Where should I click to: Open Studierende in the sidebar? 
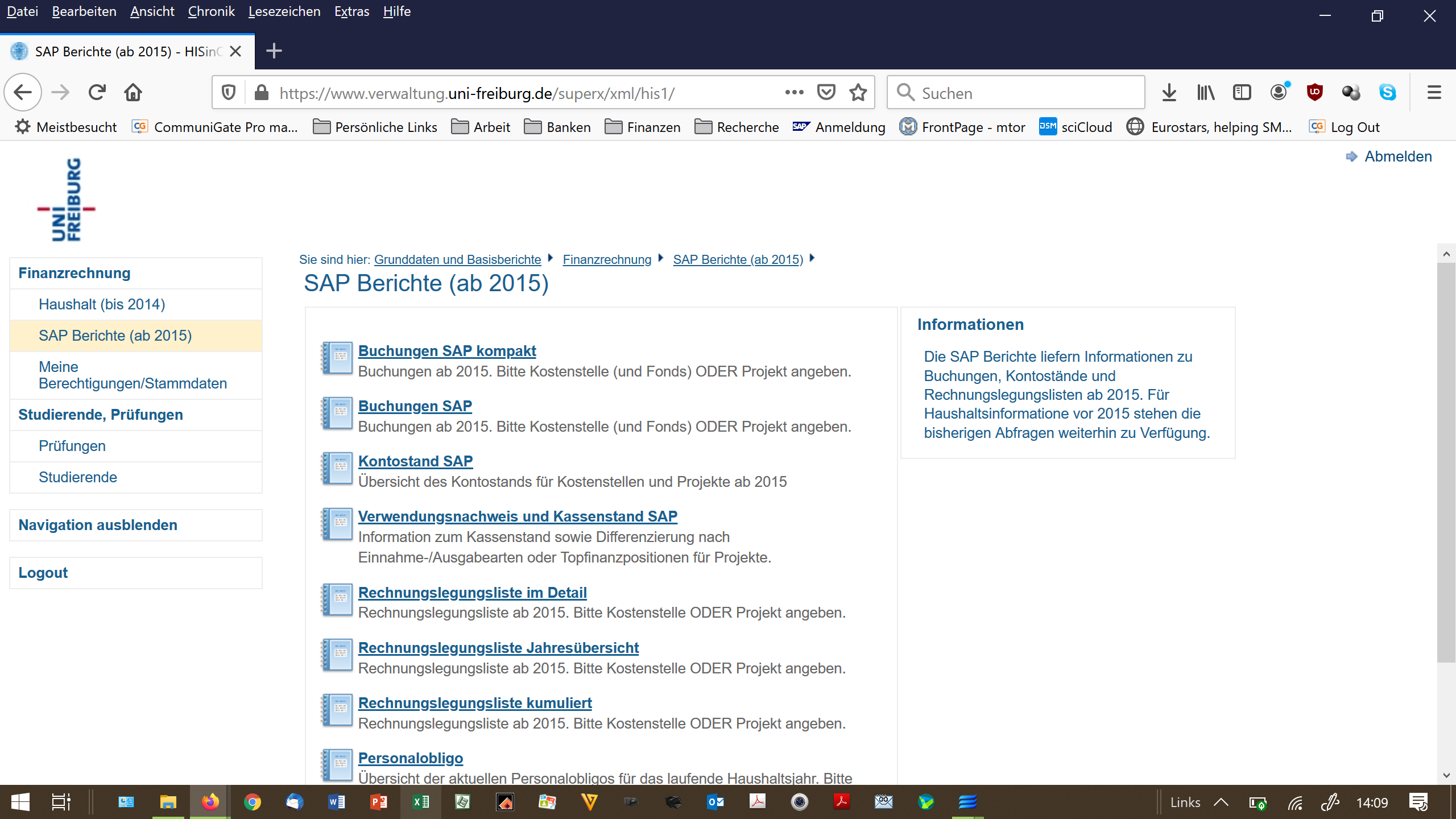(x=136, y=477)
